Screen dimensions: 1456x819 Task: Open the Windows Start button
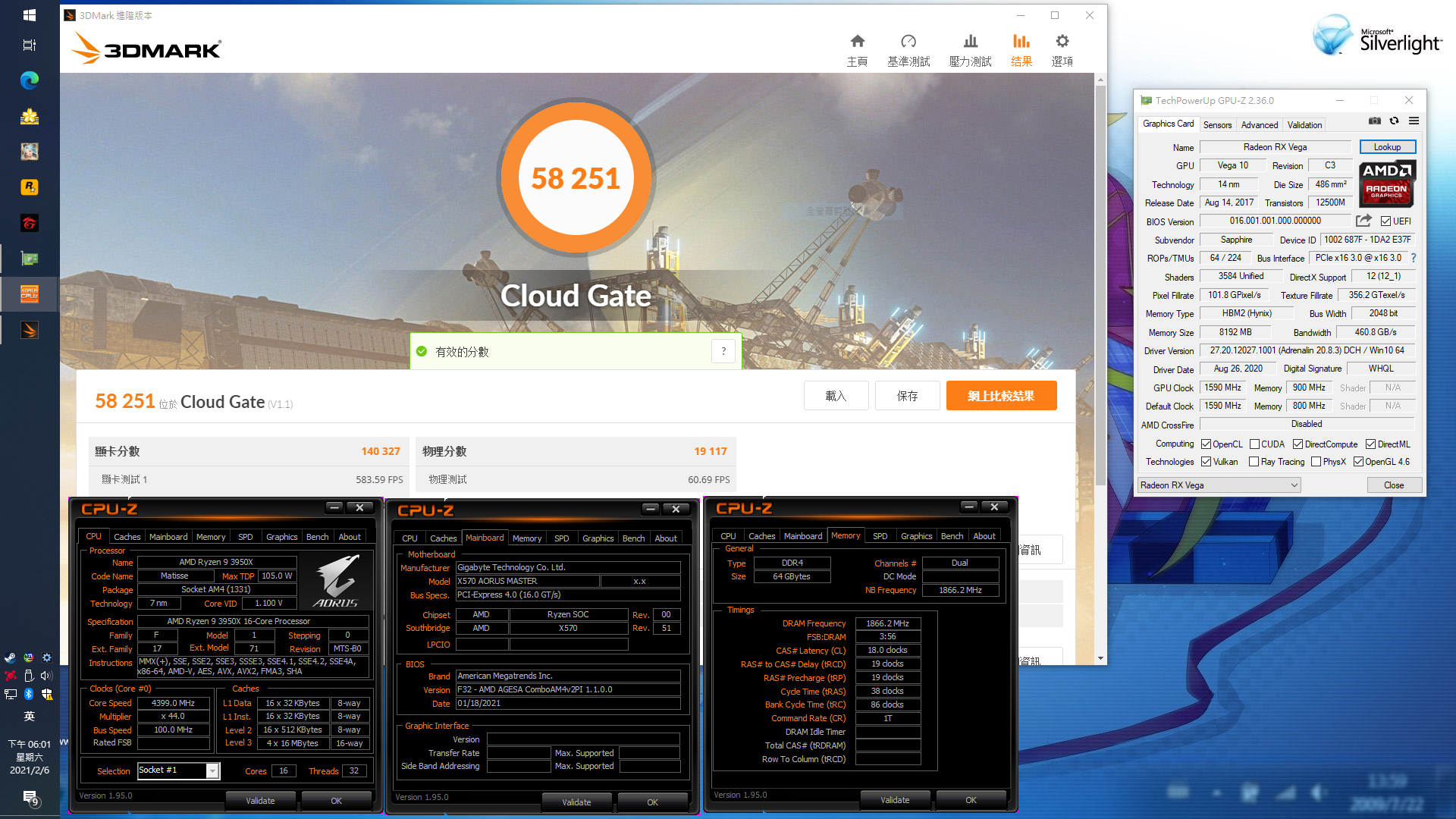click(x=30, y=14)
